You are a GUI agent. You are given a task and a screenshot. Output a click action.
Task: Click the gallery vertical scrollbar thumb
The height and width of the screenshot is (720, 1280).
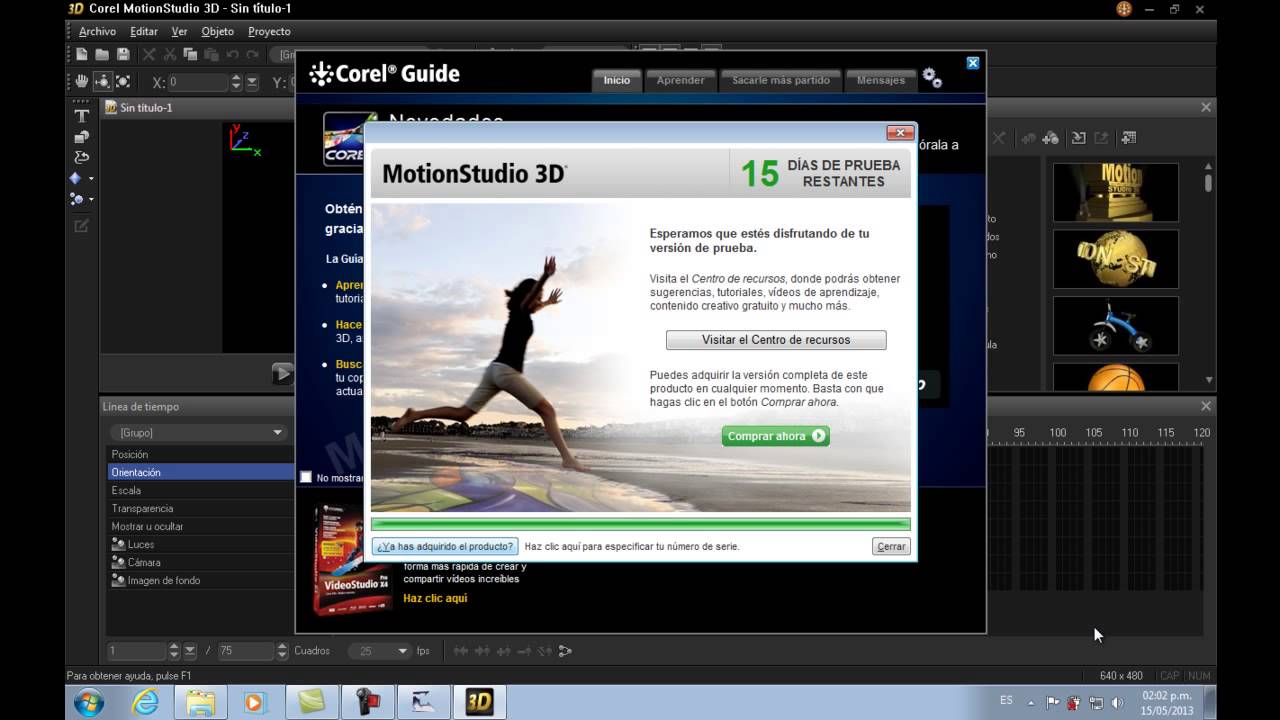click(1208, 182)
